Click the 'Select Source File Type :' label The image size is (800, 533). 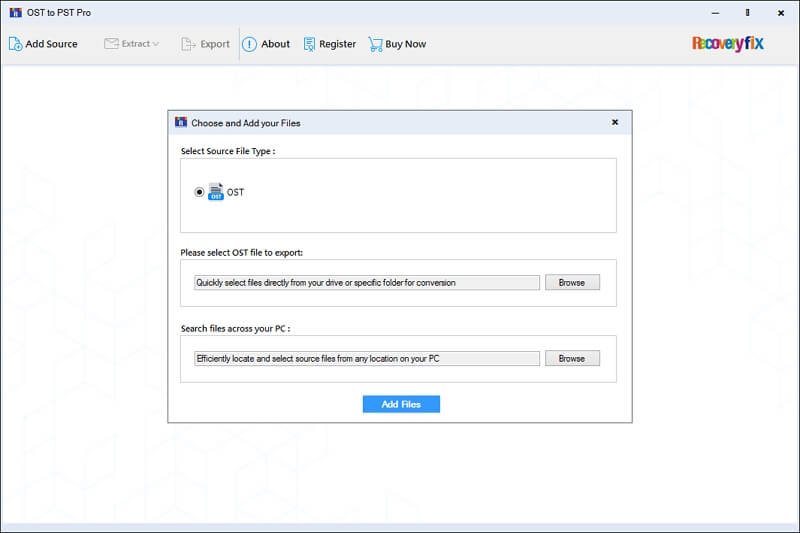tap(228, 151)
